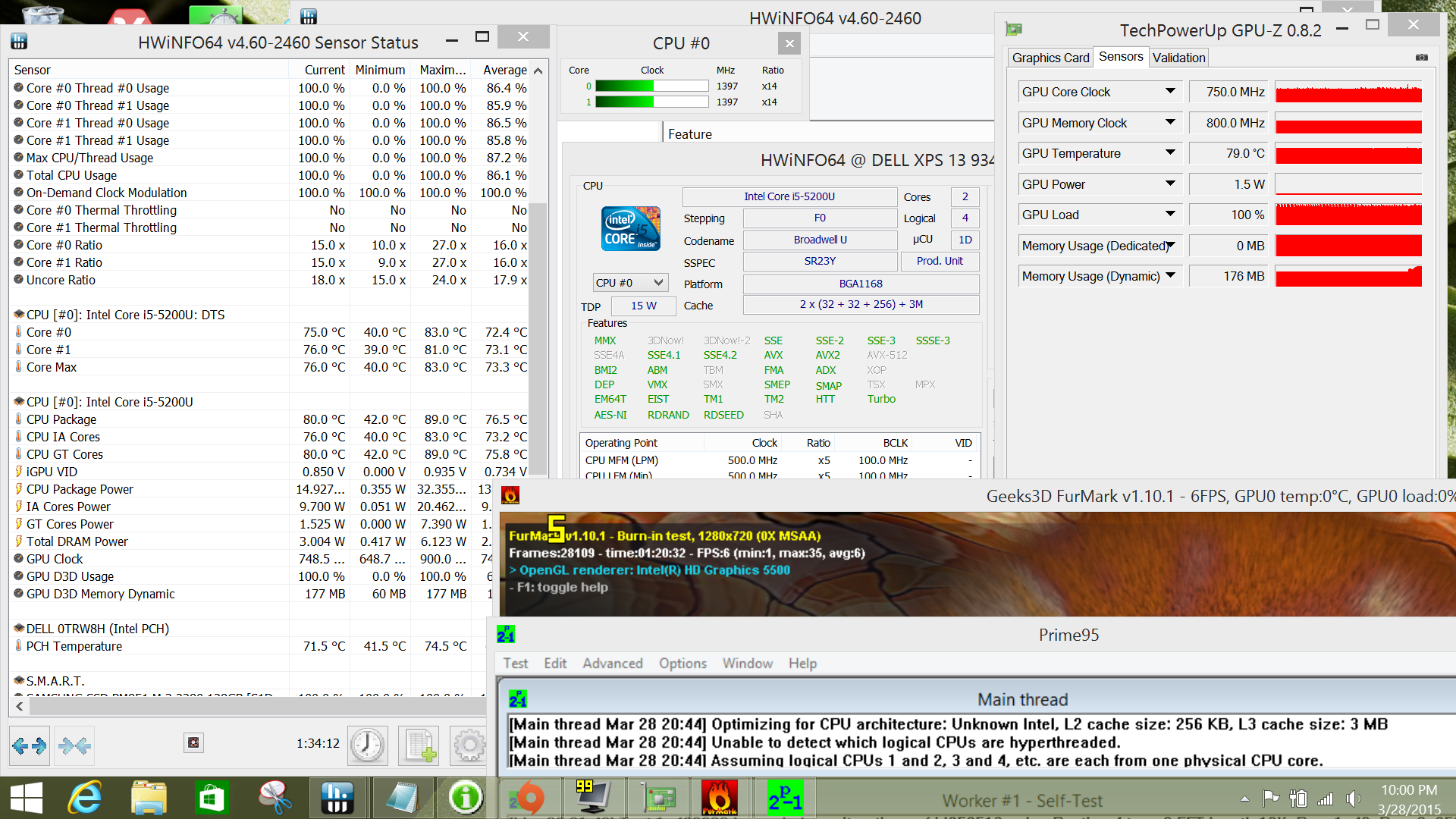Click the collapse columns arrows button
The width and height of the screenshot is (1456, 819).
click(74, 745)
